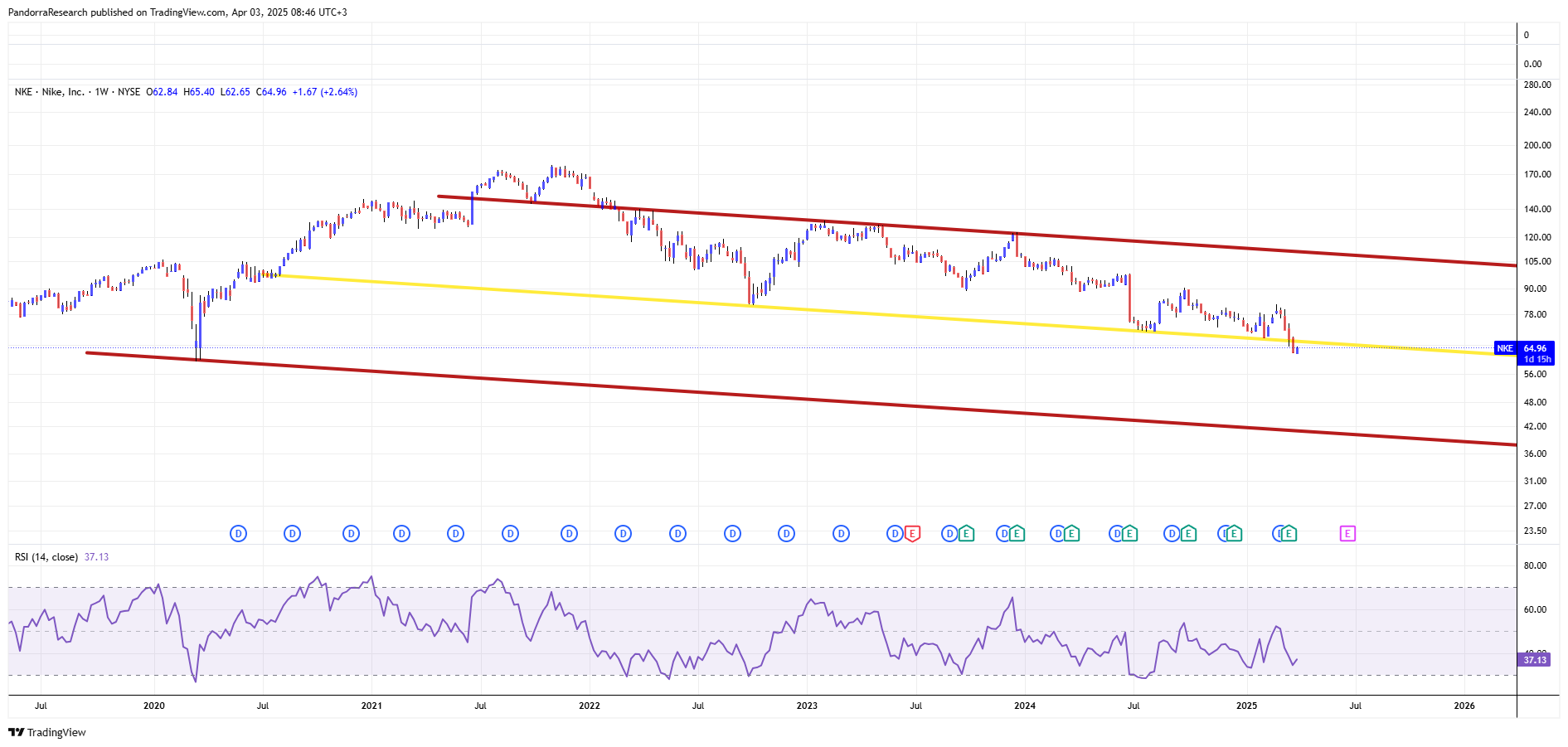This screenshot has width=1568, height=747.
Task: Select the dividend marker just before 2021
Action: coord(351,534)
